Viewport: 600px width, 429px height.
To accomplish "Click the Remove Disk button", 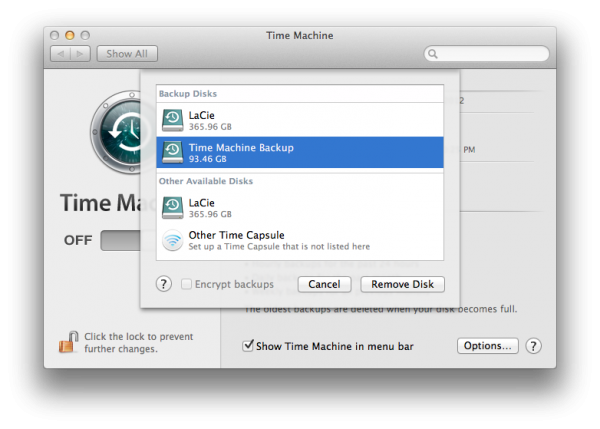I will click(x=402, y=284).
